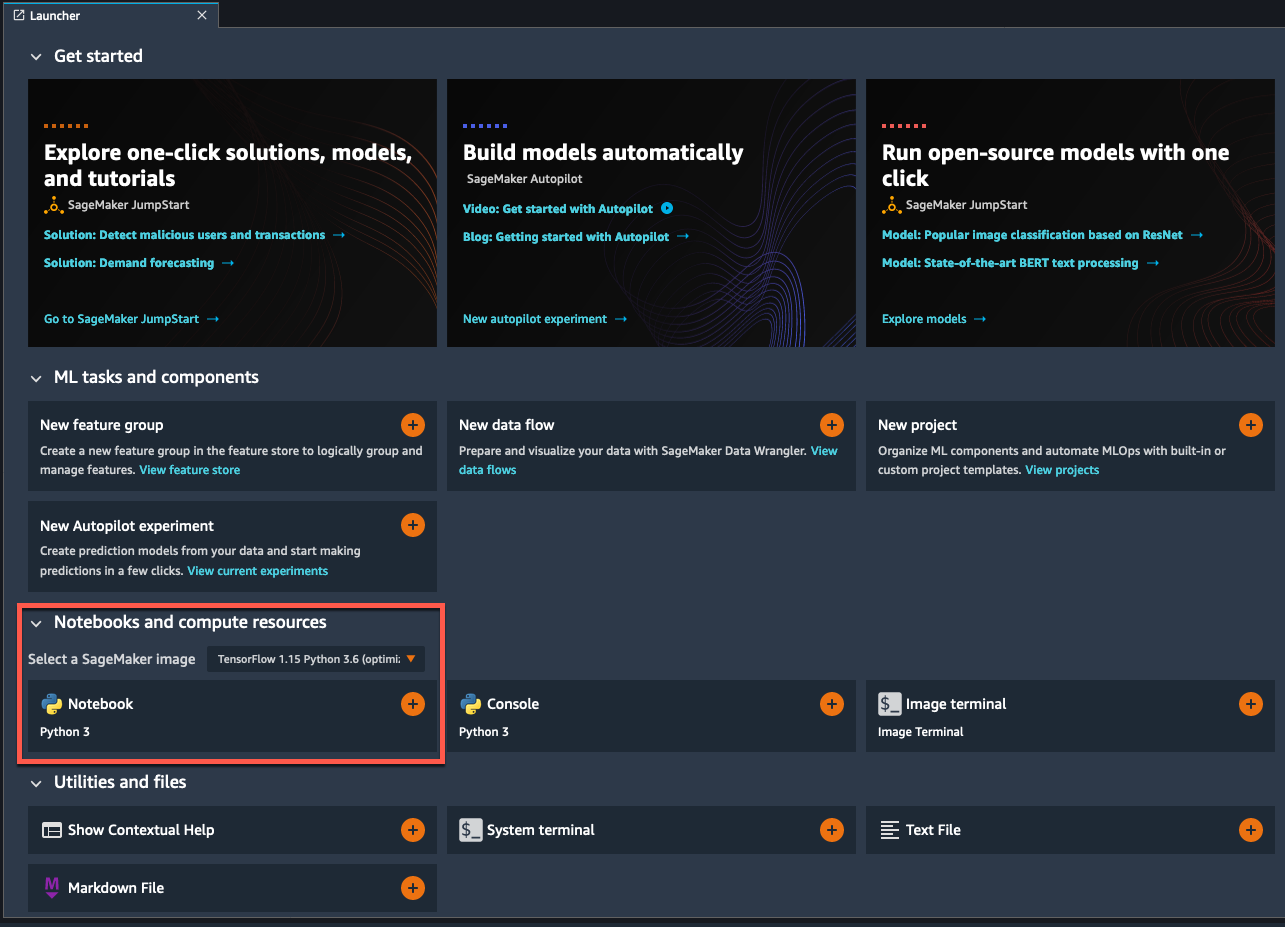Click New autopilot experiment link

(545, 319)
